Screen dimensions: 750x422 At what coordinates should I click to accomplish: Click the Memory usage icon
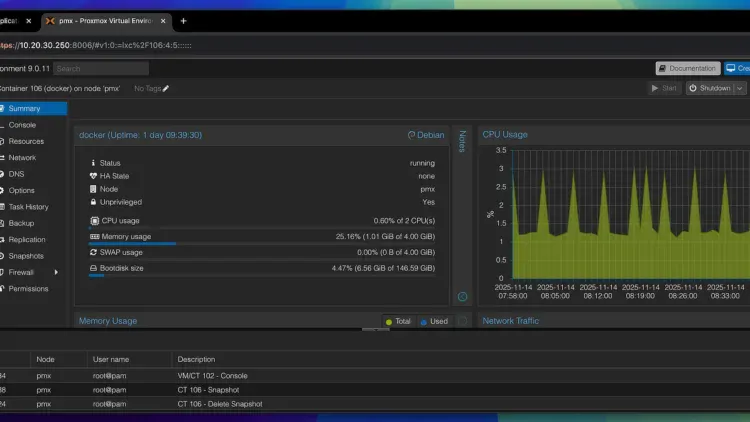click(95, 236)
